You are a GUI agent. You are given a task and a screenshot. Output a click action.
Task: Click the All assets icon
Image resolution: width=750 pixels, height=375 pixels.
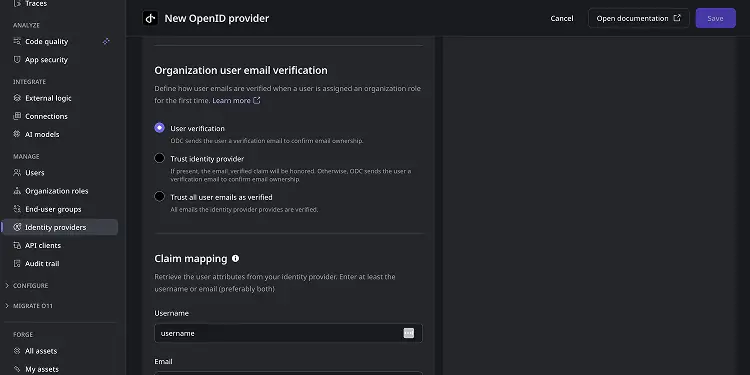click(17, 351)
